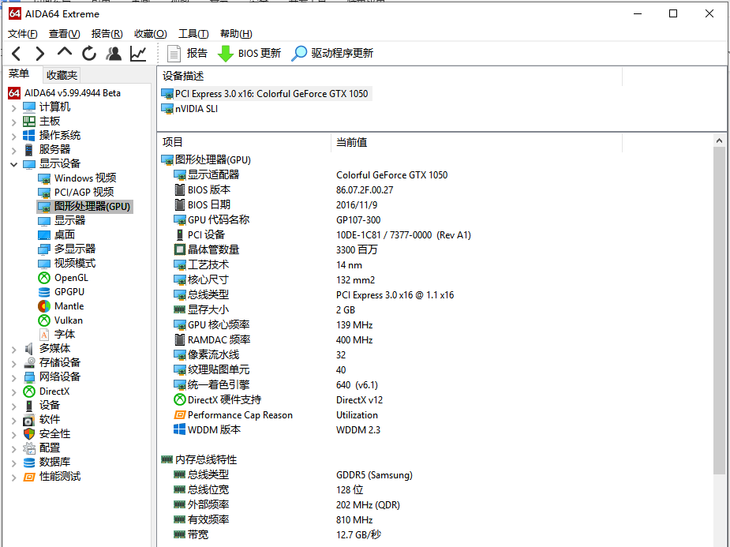Expand the 计算机 tree node
The height and width of the screenshot is (547, 730).
[x=14, y=108]
